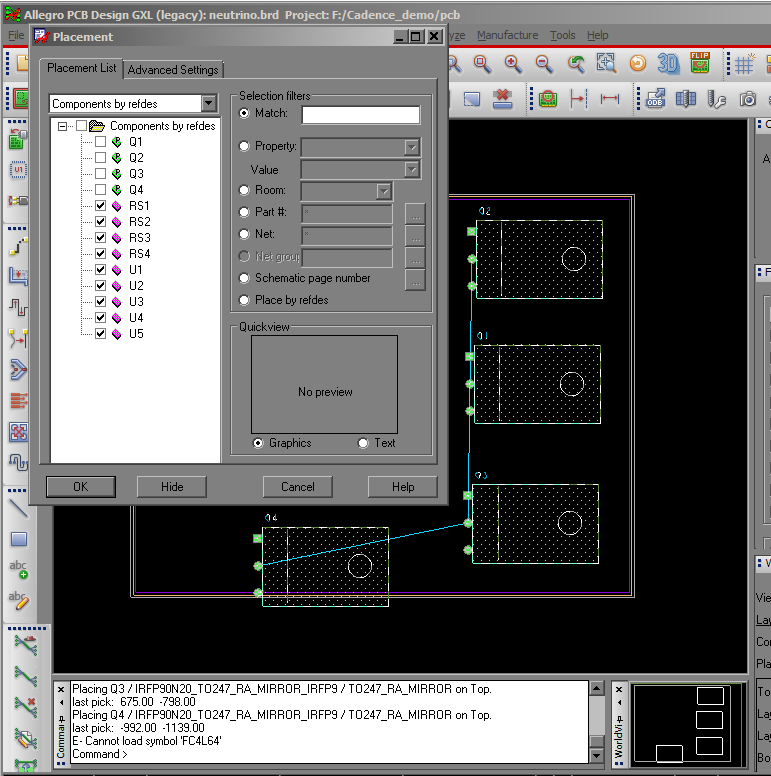The height and width of the screenshot is (776, 771).
Task: Click the Zoom to selection icon
Action: click(606, 63)
